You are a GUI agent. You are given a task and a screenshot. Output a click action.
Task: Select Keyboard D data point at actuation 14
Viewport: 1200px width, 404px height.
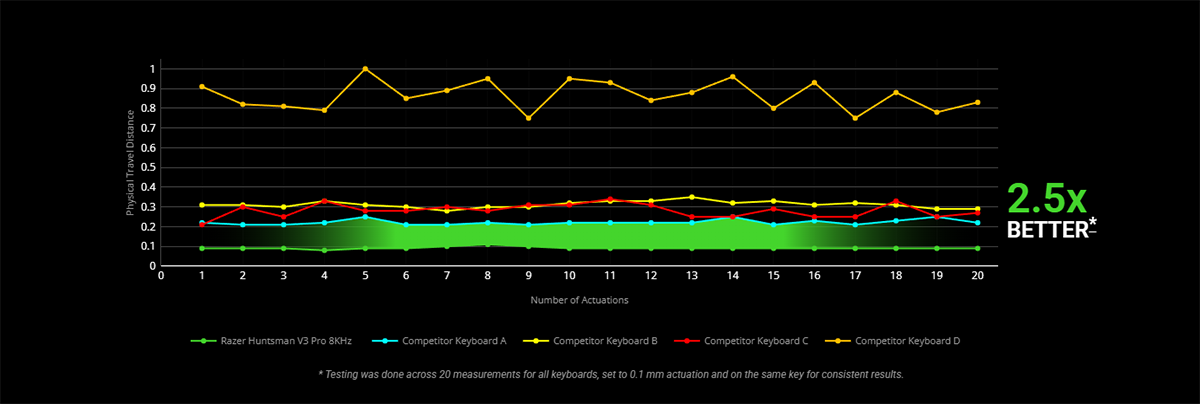click(733, 76)
